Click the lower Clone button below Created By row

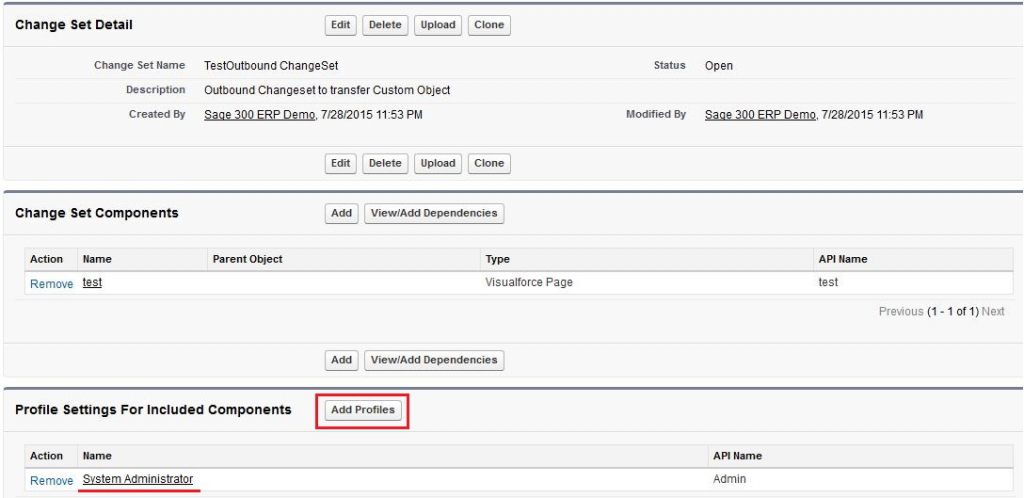489,163
